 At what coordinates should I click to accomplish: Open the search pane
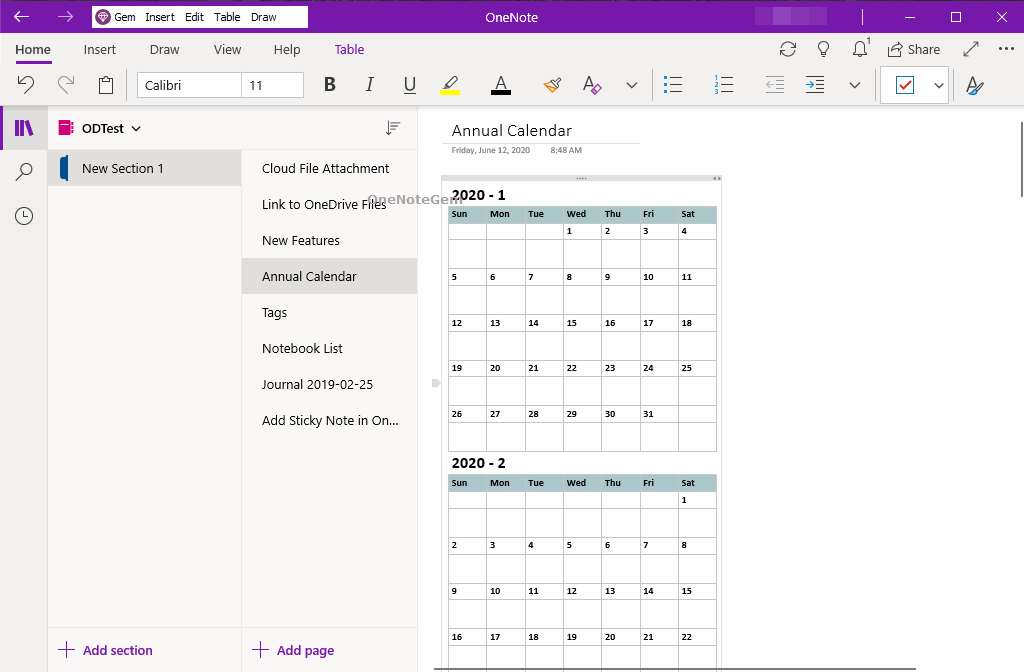point(24,172)
